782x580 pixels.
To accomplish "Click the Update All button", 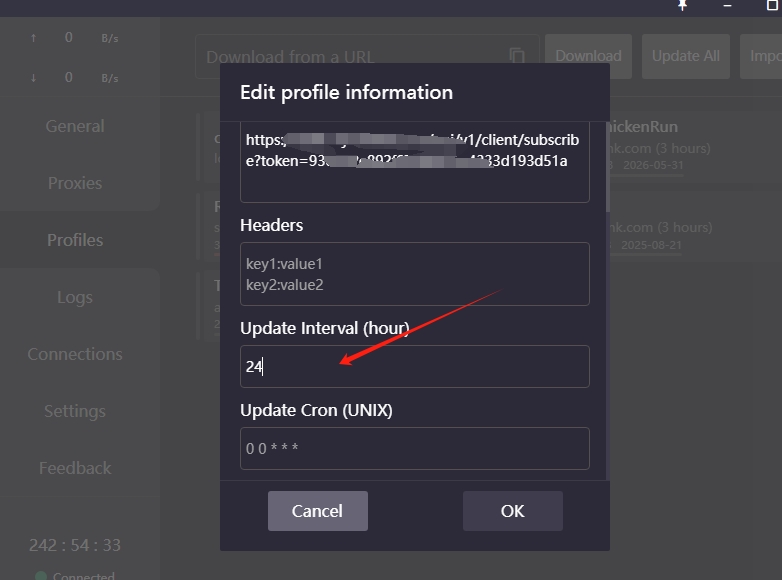I will click(685, 56).
